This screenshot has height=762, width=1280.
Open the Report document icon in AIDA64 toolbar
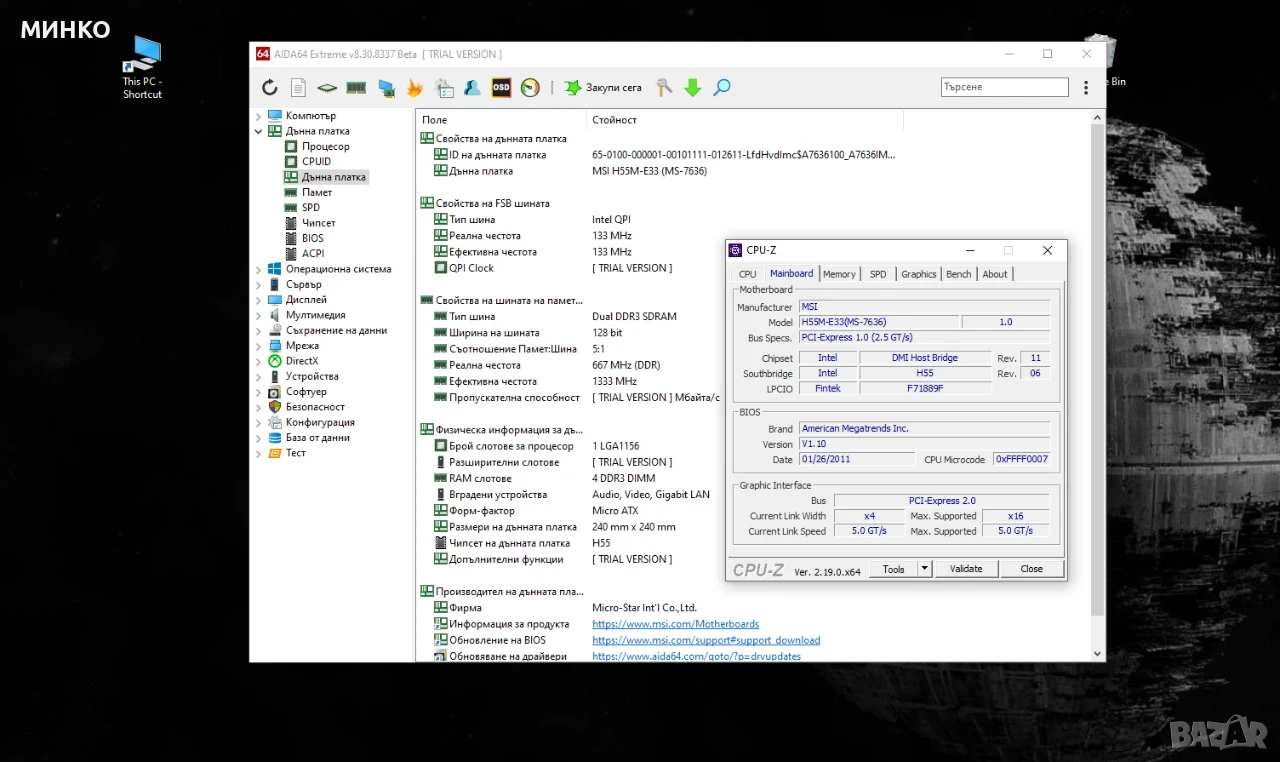pyautogui.click(x=298, y=88)
